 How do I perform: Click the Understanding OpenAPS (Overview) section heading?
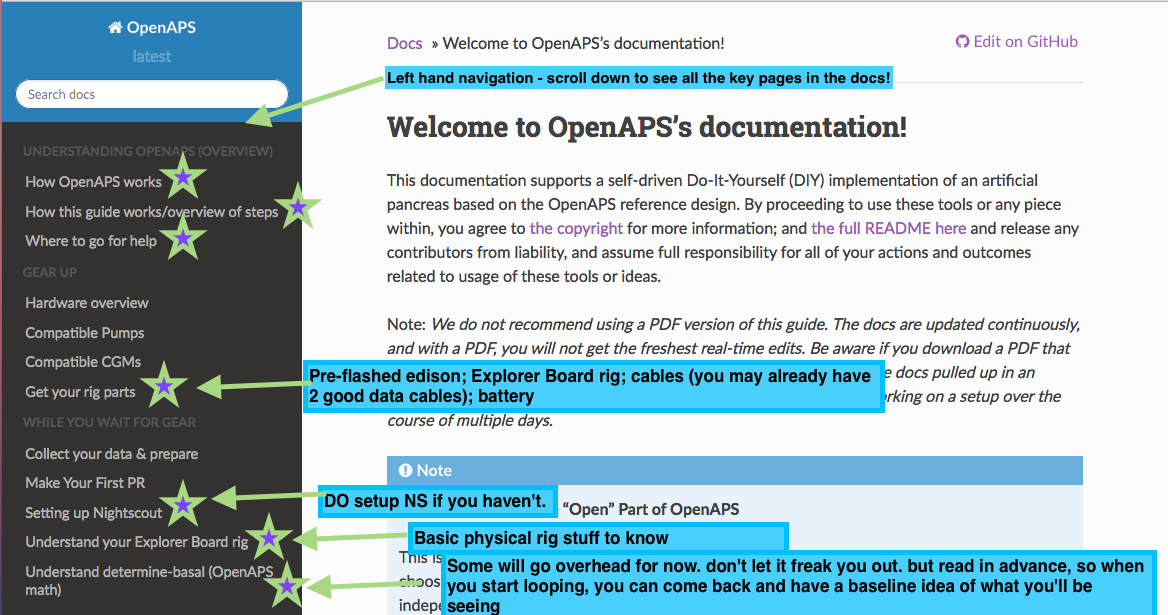pyautogui.click(x=147, y=151)
